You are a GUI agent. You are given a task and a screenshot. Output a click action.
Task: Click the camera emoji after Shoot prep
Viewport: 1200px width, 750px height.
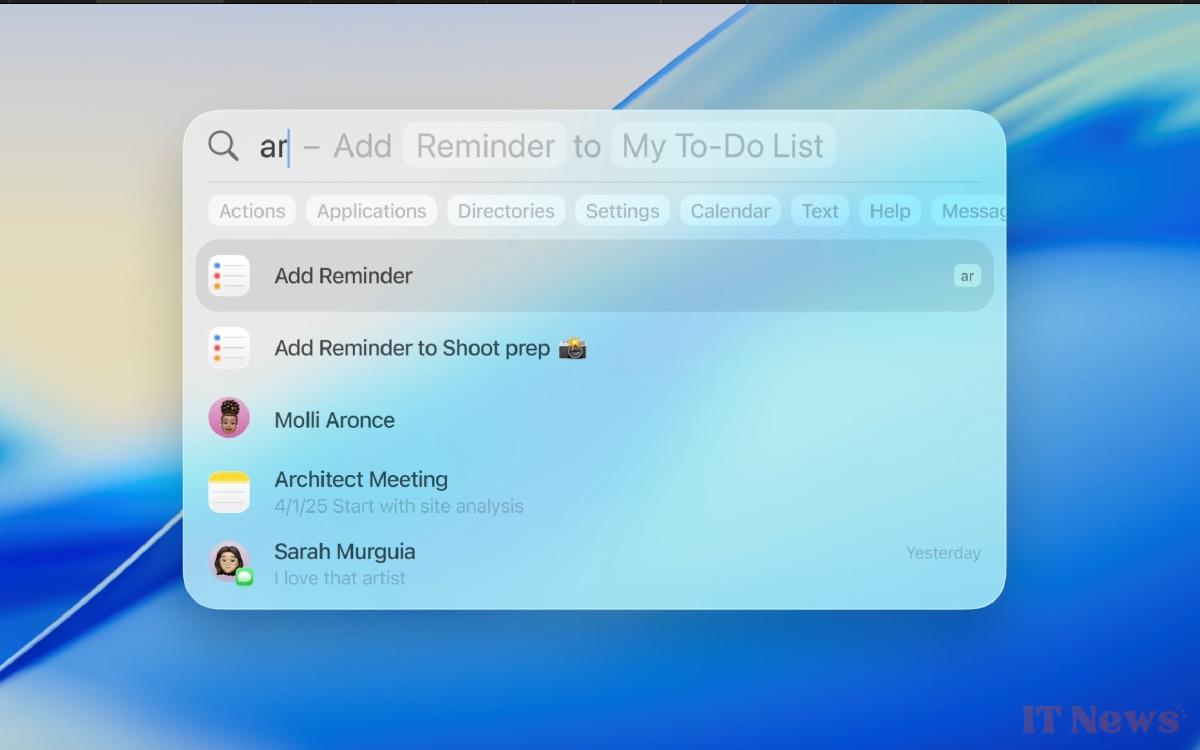coord(572,348)
